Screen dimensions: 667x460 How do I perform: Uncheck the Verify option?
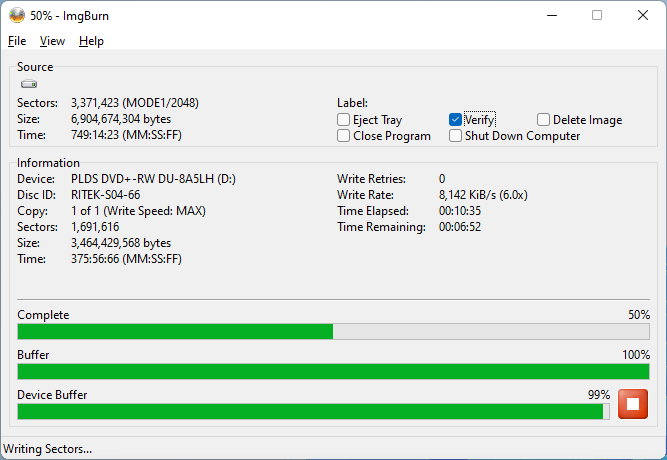point(456,120)
